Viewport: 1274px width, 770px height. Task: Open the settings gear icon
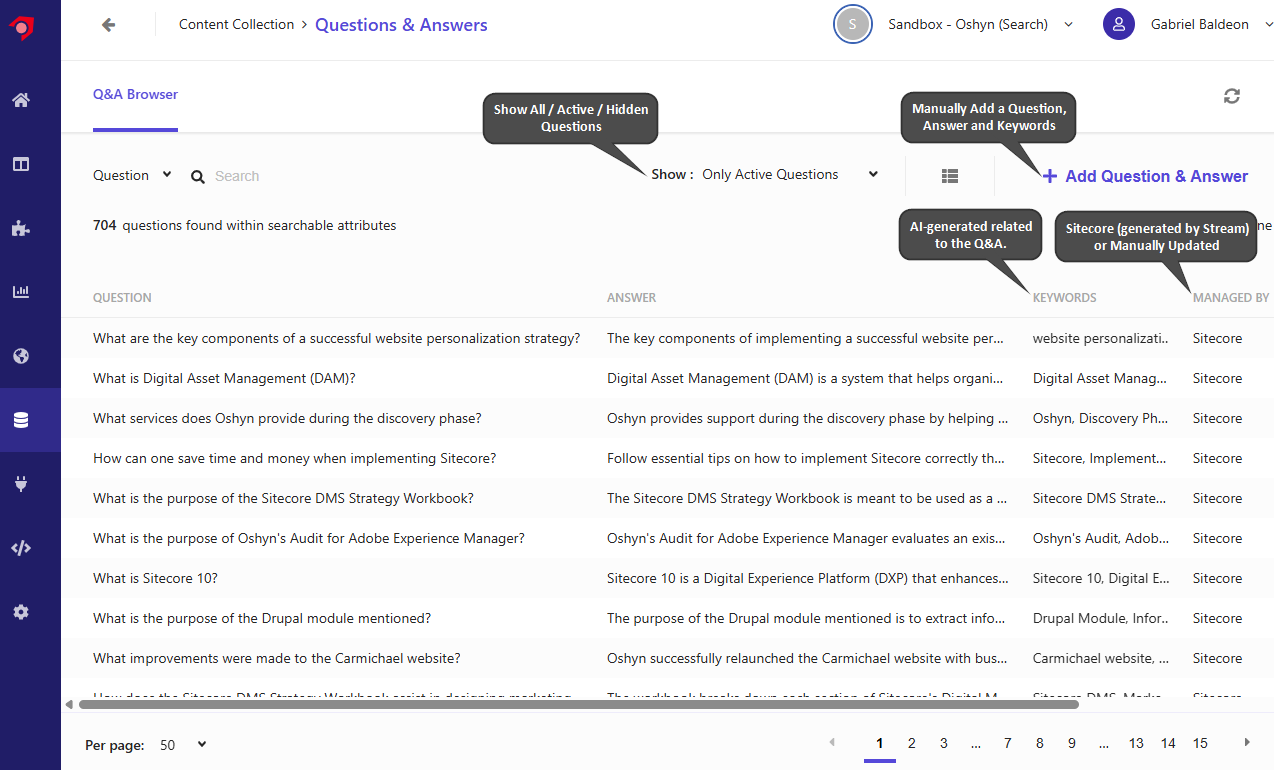(x=21, y=612)
